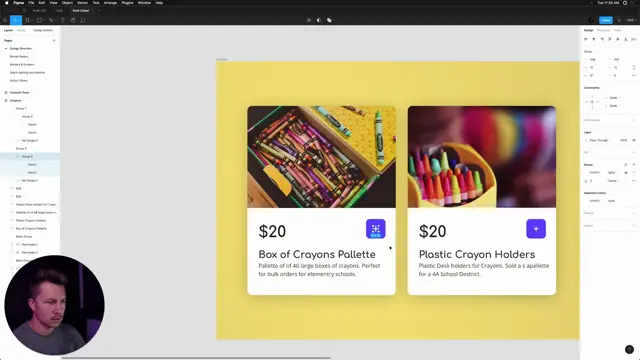Image resolution: width=640 pixels, height=360 pixels.
Task: Select the Plastic Crayon Holders text layer
Action: coord(30,220)
